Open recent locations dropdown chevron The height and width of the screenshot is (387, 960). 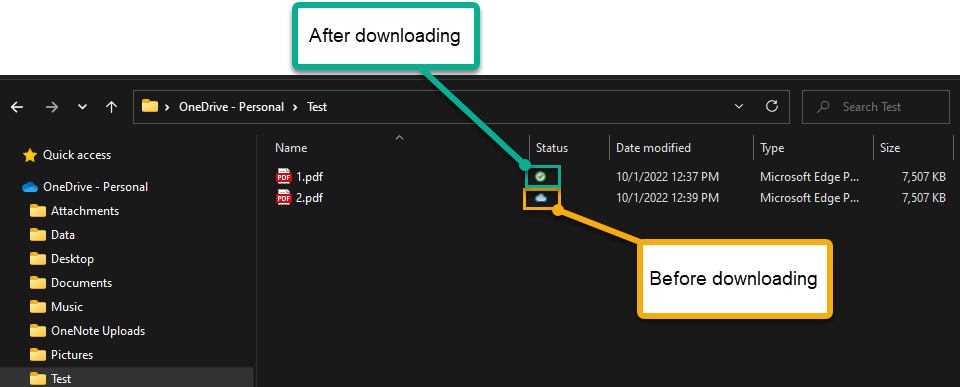83,107
